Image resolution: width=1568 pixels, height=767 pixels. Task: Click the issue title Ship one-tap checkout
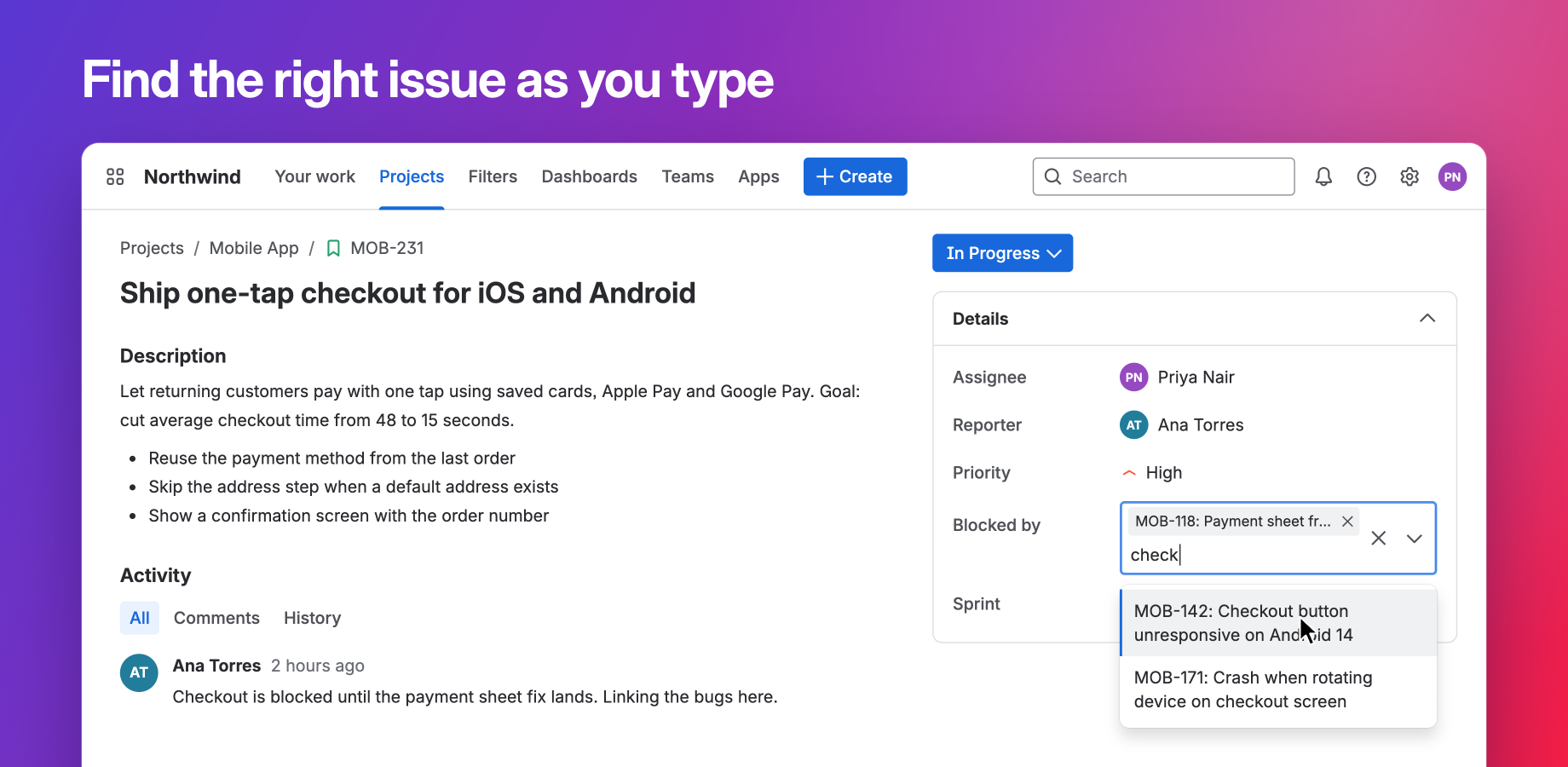click(407, 293)
